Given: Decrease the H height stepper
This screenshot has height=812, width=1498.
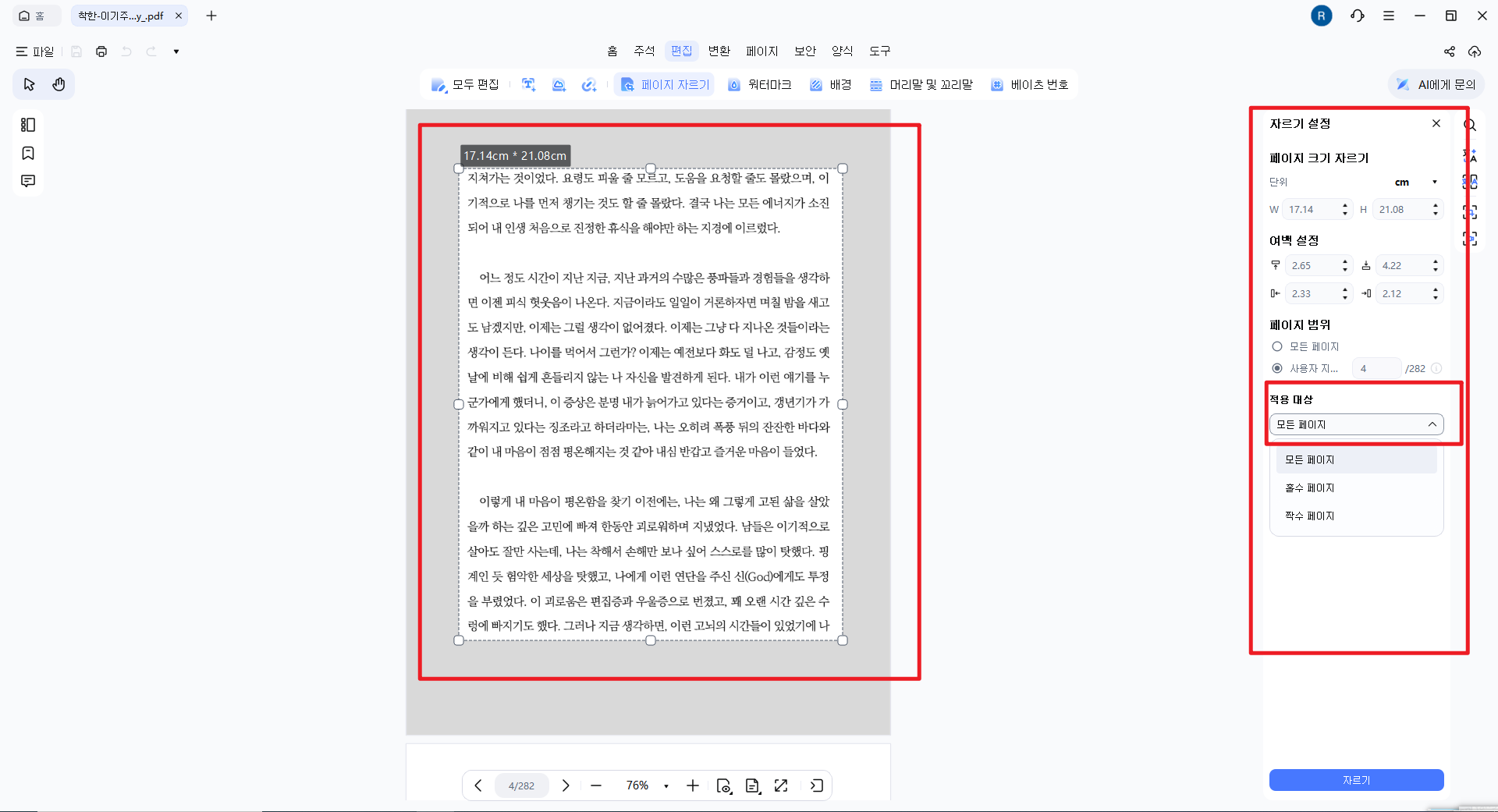Looking at the screenshot, I should pos(1436,213).
